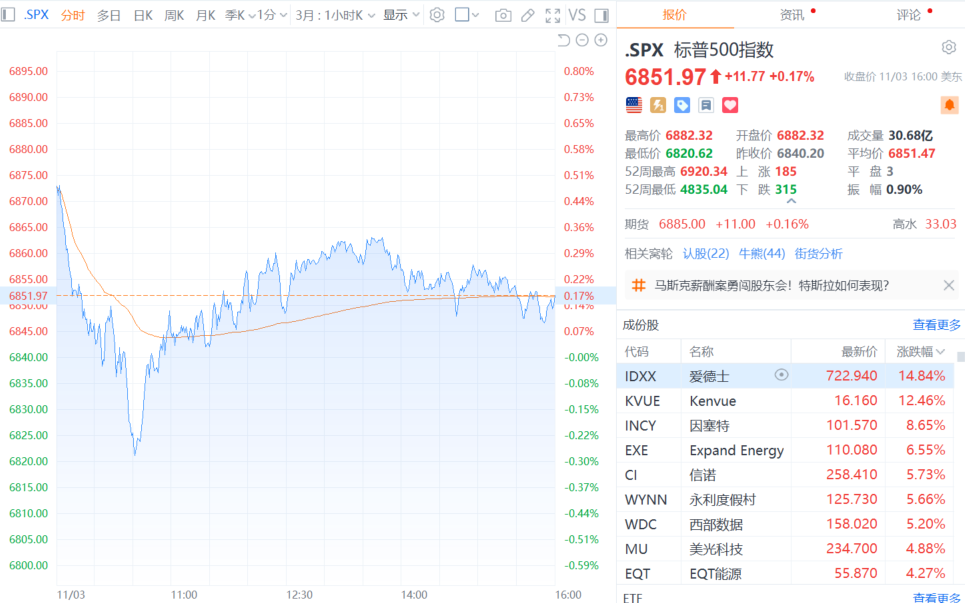Select the MU 美光科技 row

(785, 548)
